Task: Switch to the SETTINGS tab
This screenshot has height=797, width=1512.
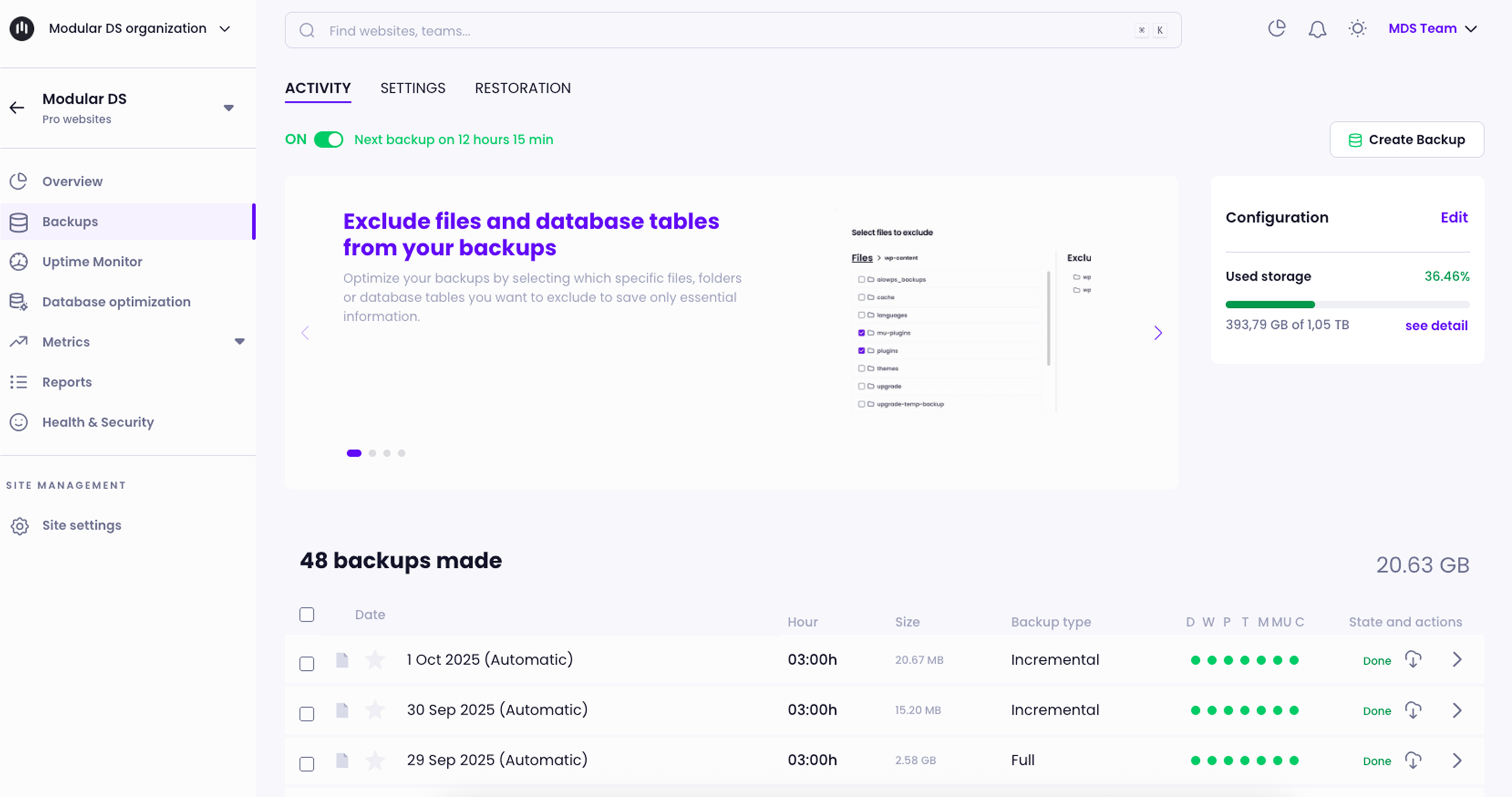Action: 413,88
